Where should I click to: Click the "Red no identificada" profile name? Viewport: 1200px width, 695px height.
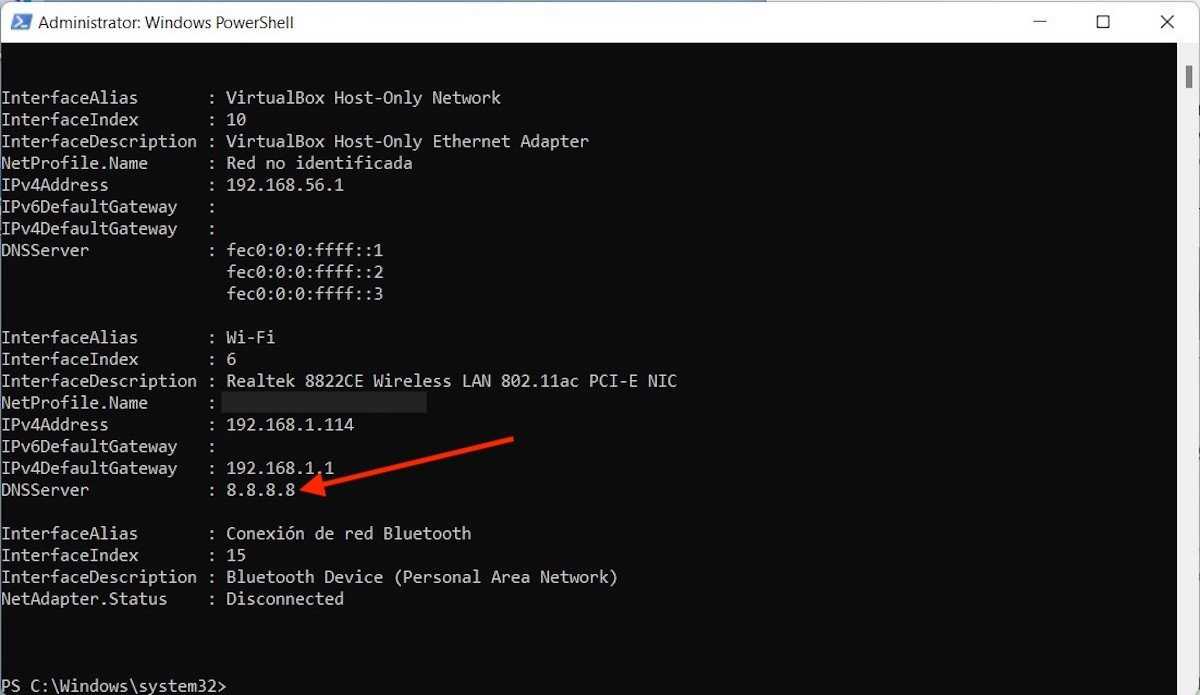pyautogui.click(x=319, y=163)
